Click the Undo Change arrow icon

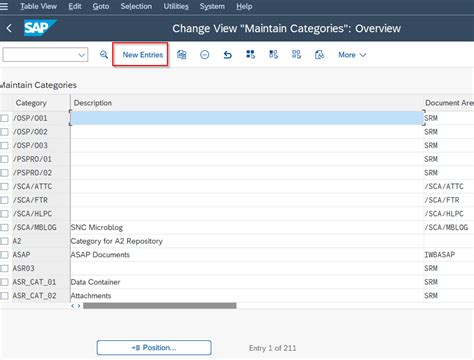pyautogui.click(x=227, y=54)
